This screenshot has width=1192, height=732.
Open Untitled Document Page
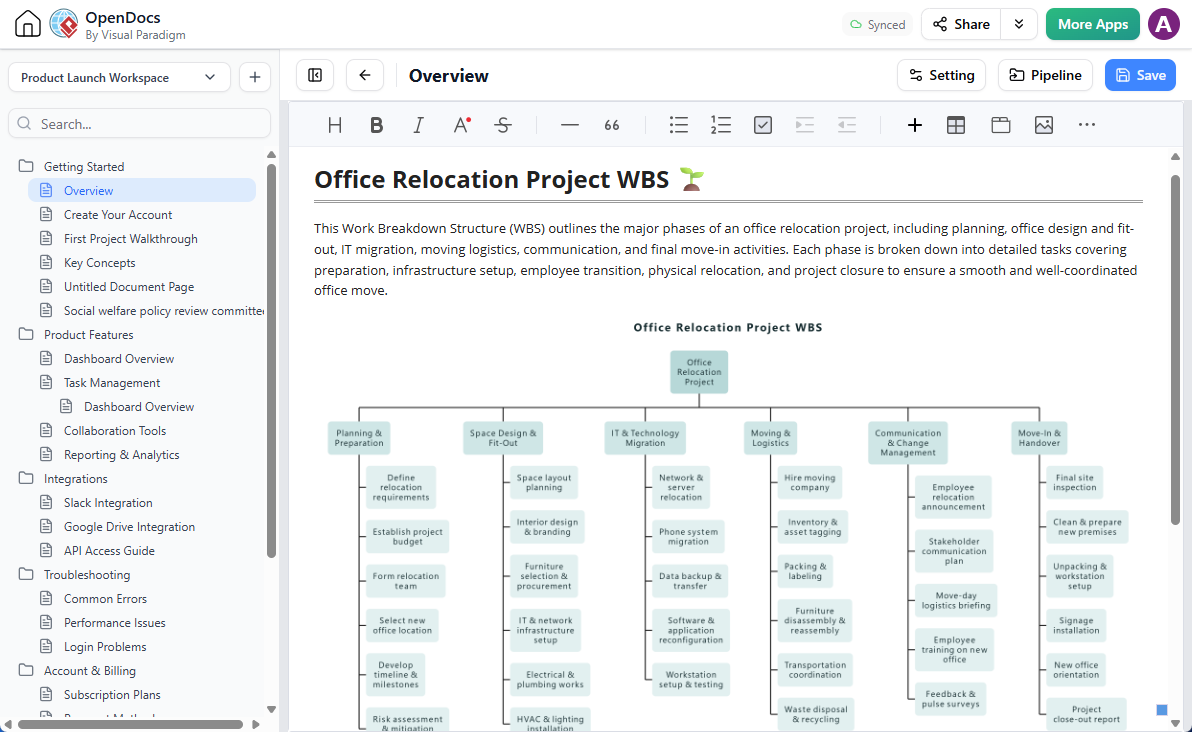(128, 287)
